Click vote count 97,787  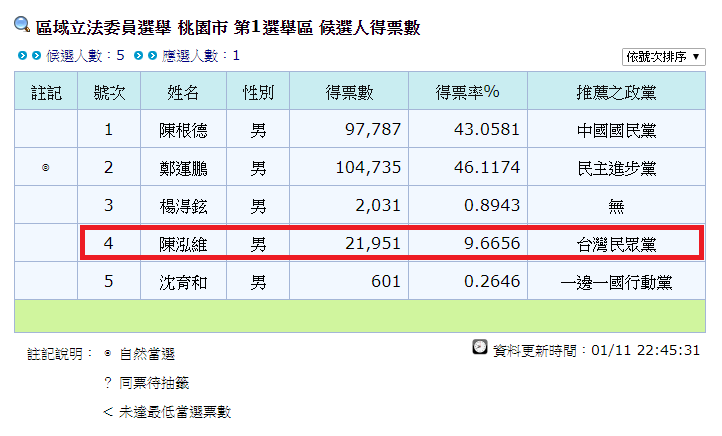pos(373,129)
